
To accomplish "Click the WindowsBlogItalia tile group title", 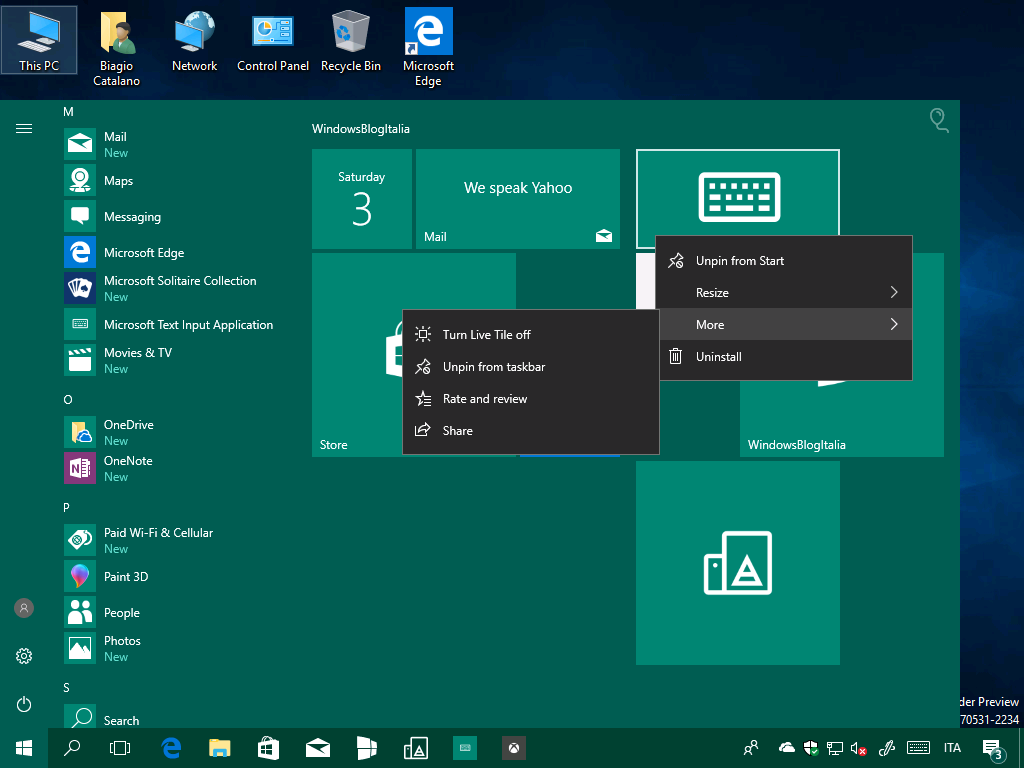I will (x=360, y=129).
